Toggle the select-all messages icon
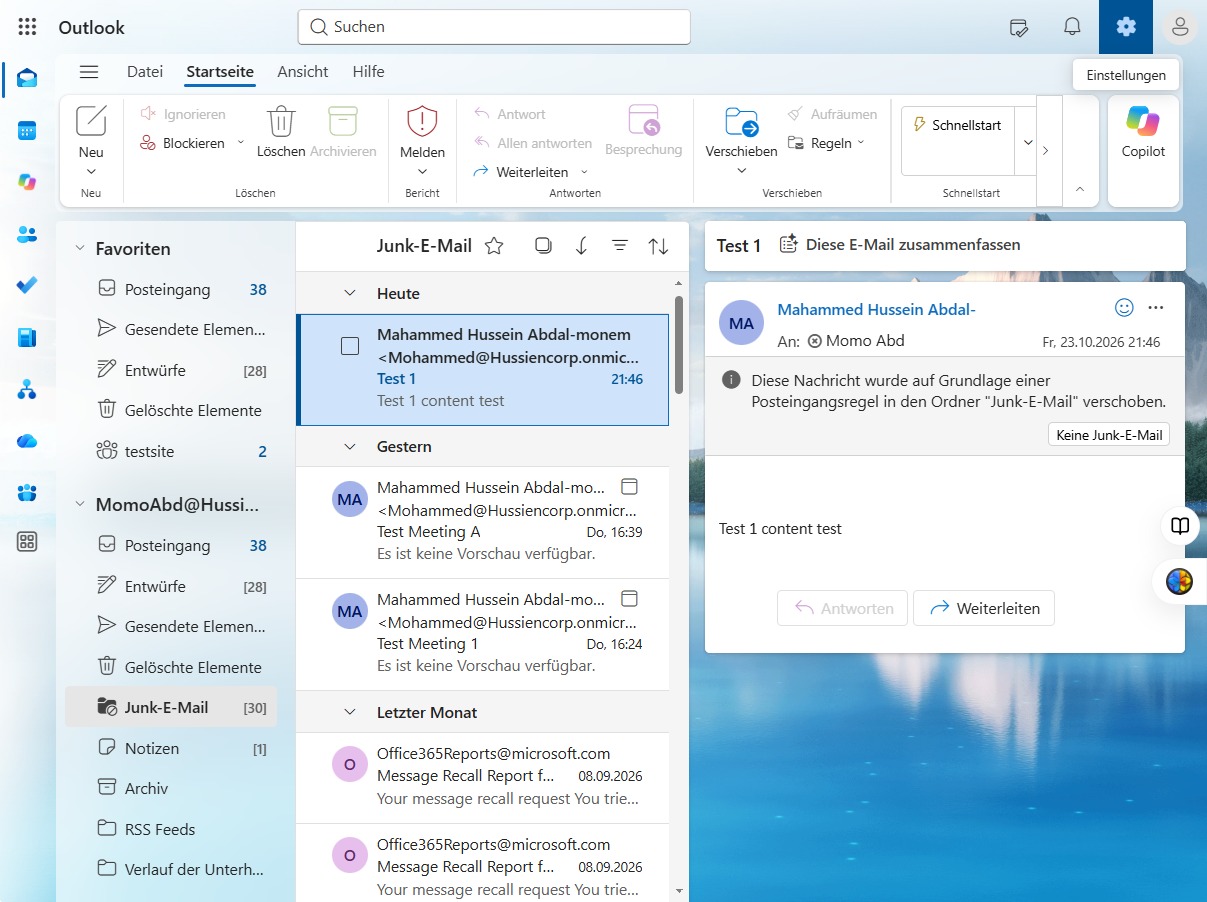1207x902 pixels. (x=543, y=246)
